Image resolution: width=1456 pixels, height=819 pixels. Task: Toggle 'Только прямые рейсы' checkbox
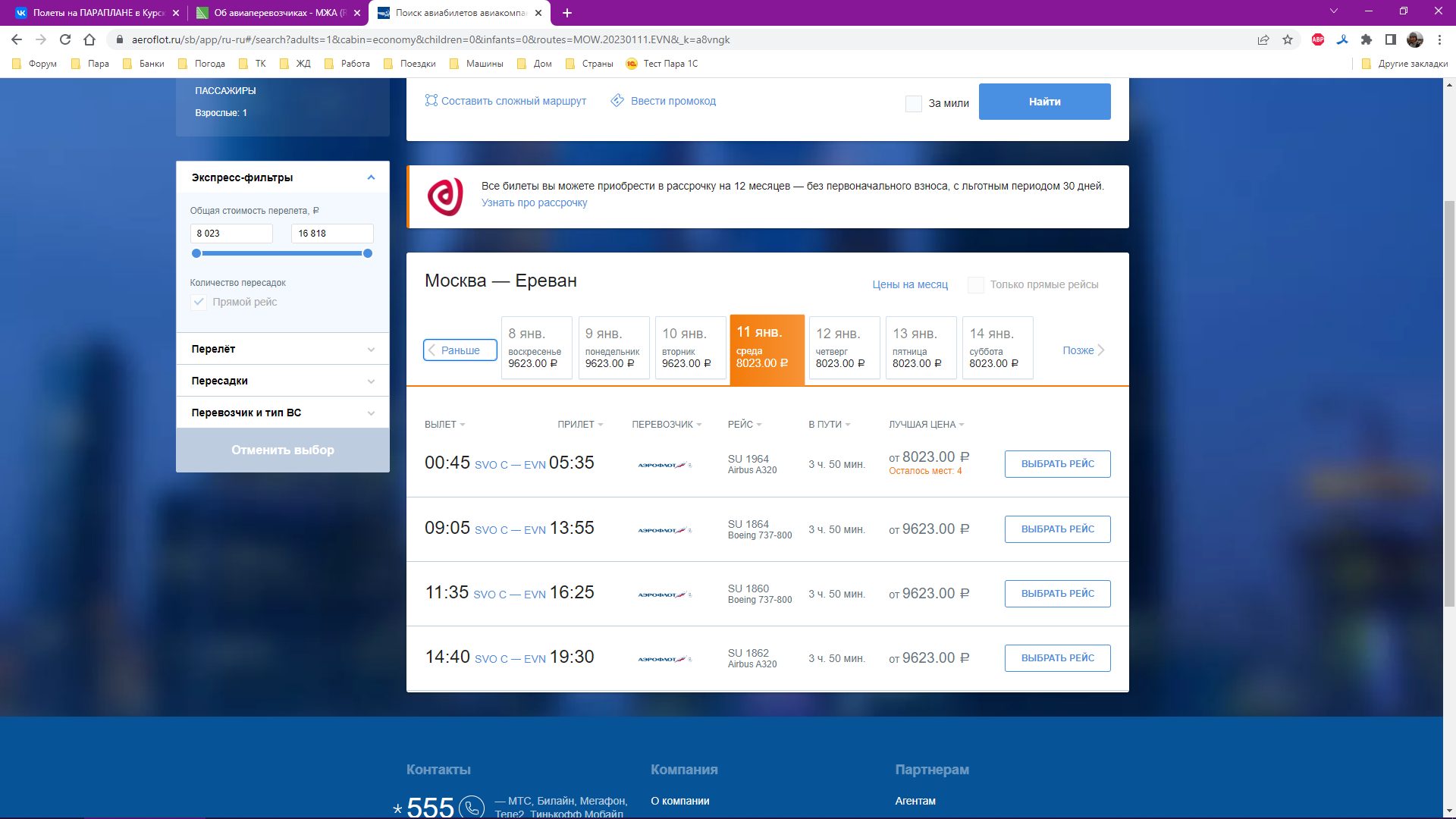click(976, 284)
